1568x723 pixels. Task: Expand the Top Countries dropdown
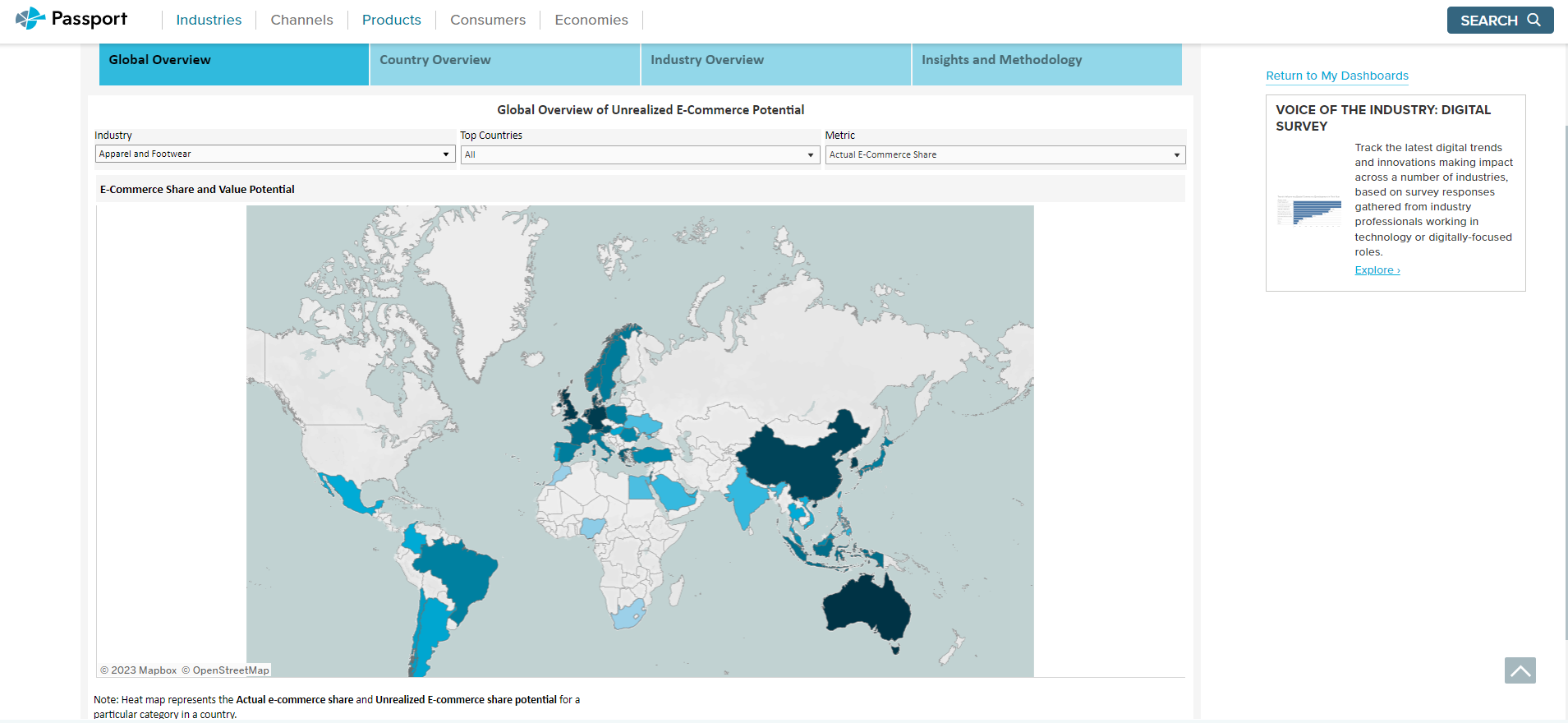point(640,155)
